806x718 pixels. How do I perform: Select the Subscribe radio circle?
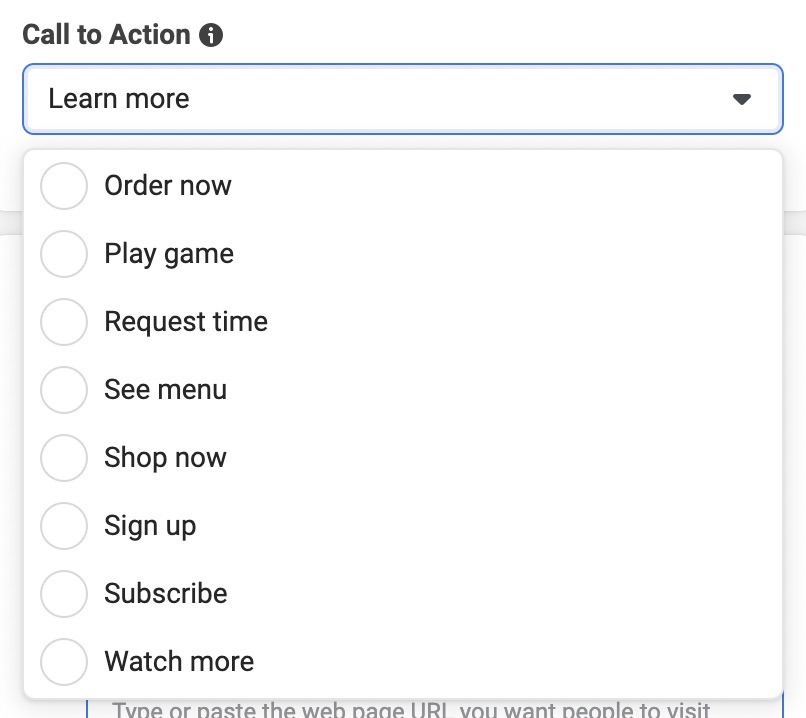tap(64, 594)
